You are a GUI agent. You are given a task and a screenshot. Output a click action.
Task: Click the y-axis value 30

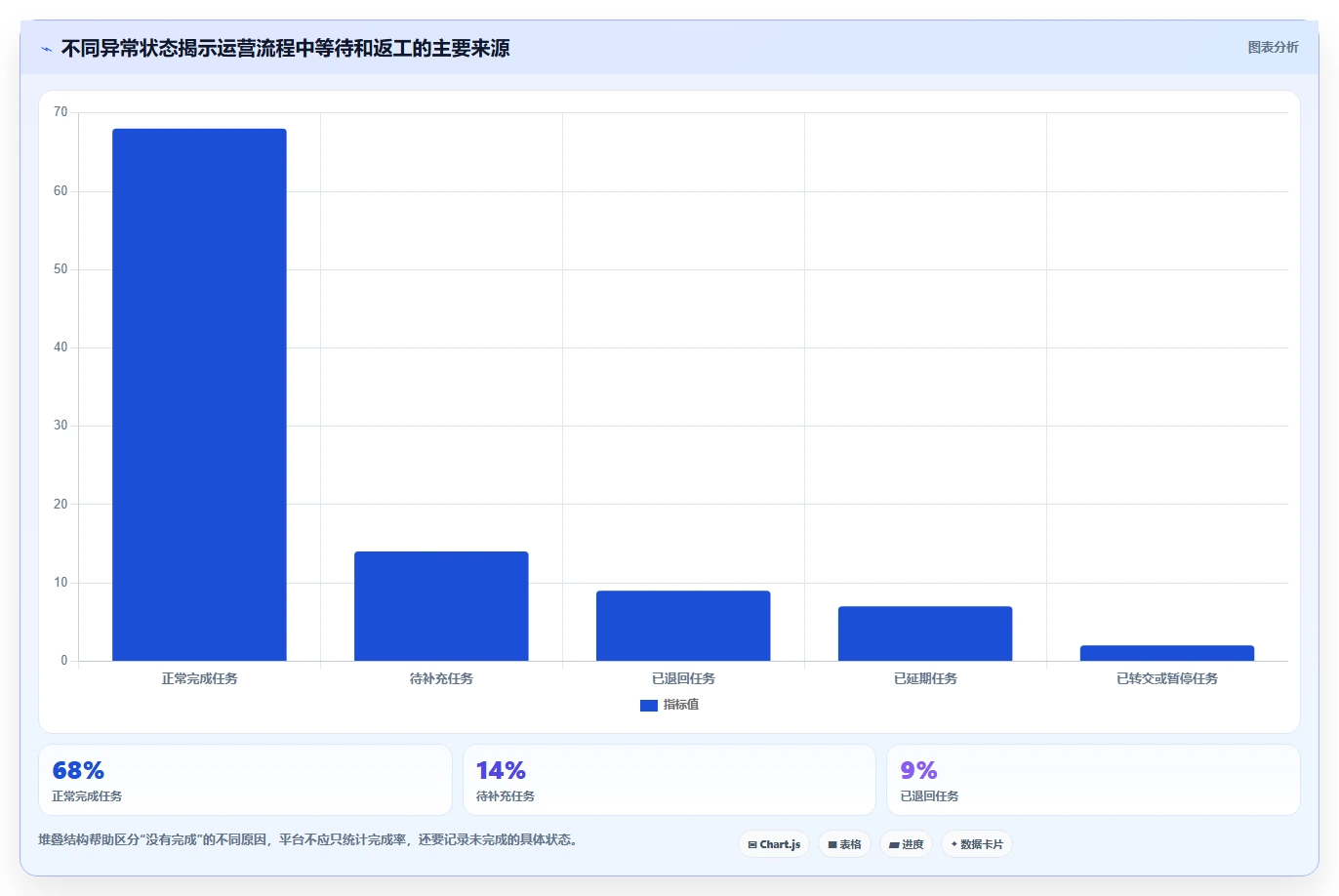61,426
